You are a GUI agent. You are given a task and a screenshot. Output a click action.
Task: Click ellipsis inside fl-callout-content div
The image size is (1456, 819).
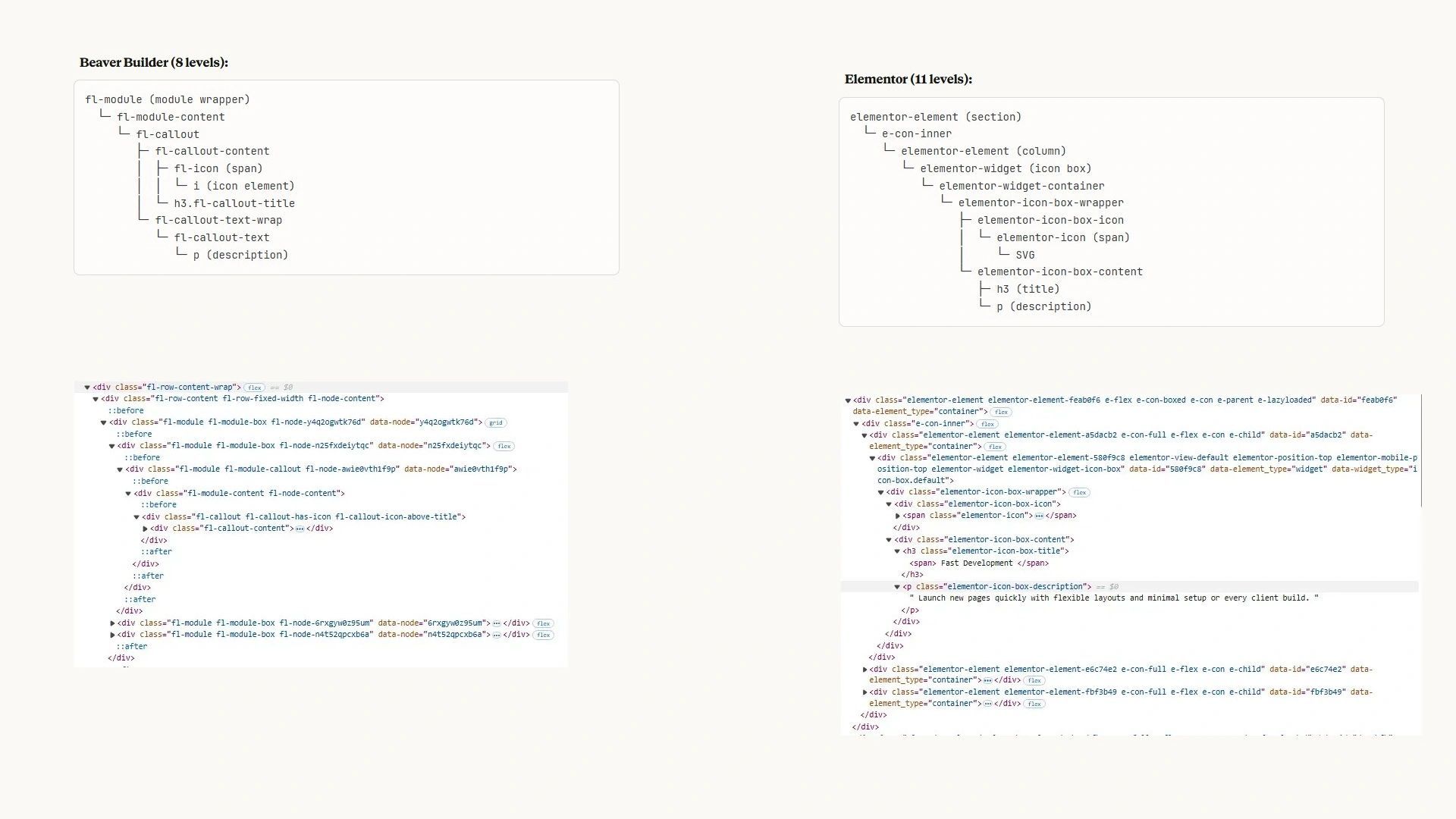coord(300,529)
